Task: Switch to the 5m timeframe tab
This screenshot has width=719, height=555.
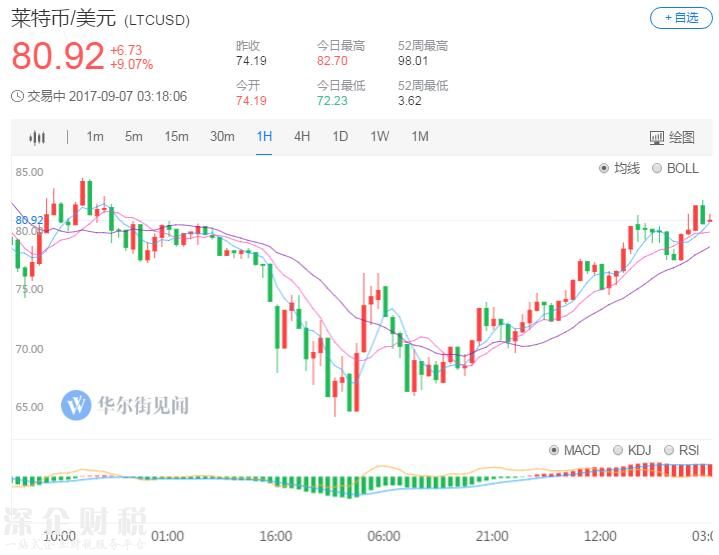Action: click(x=133, y=137)
